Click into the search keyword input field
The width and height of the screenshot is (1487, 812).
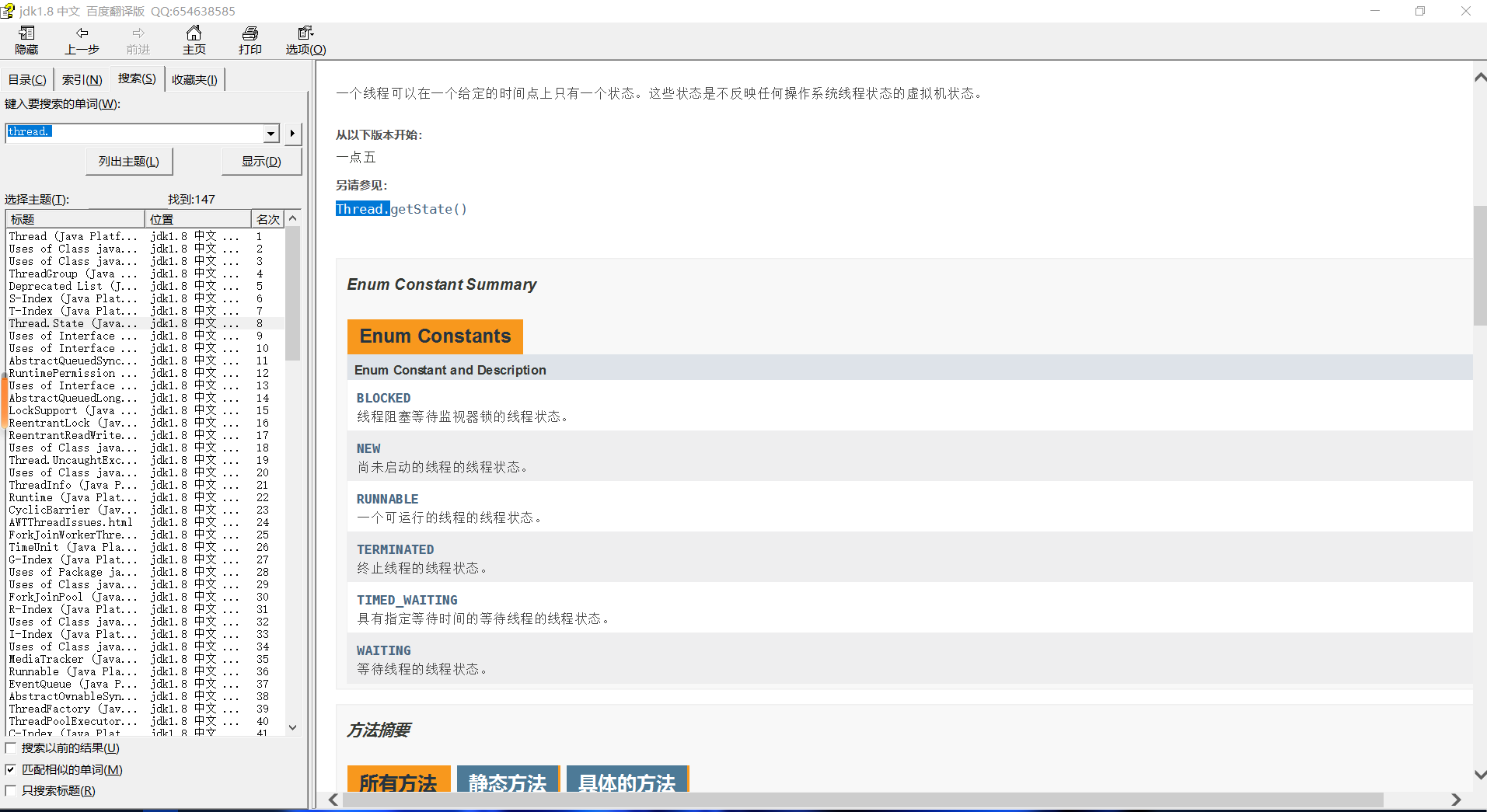point(135,132)
